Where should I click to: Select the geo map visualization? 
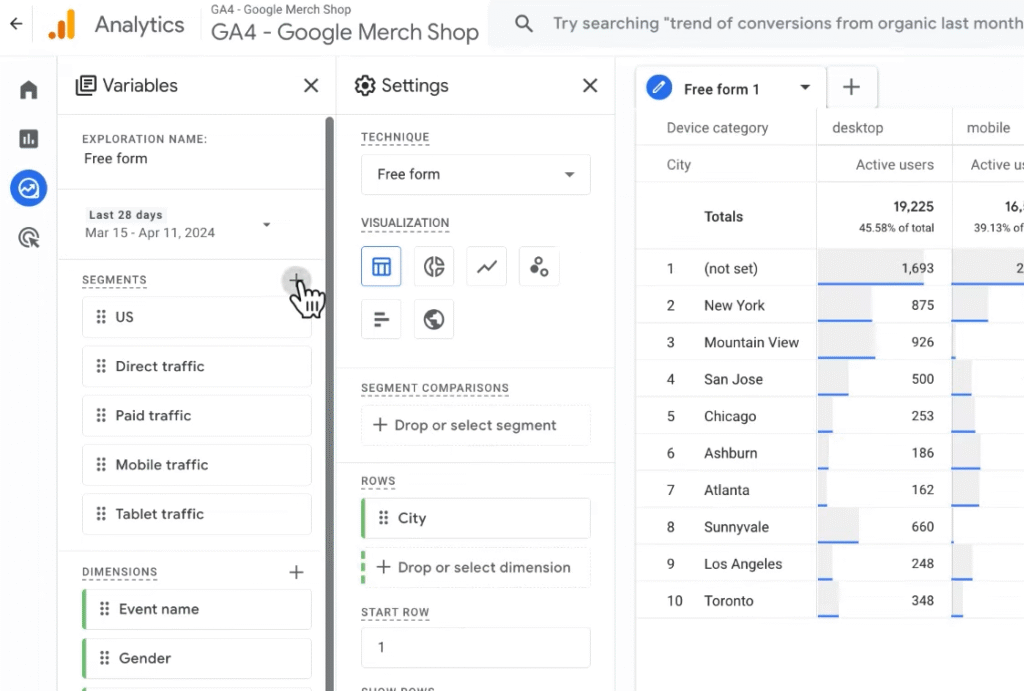[x=434, y=319]
